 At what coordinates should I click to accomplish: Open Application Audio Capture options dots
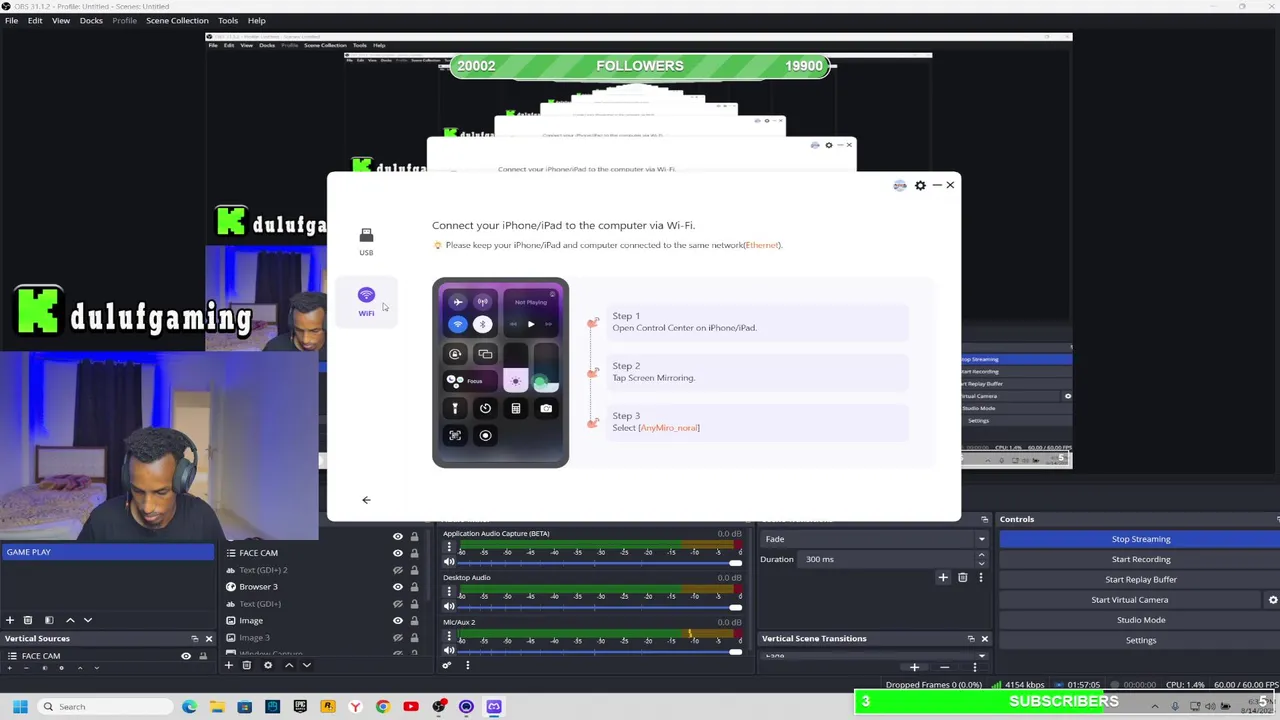(449, 549)
